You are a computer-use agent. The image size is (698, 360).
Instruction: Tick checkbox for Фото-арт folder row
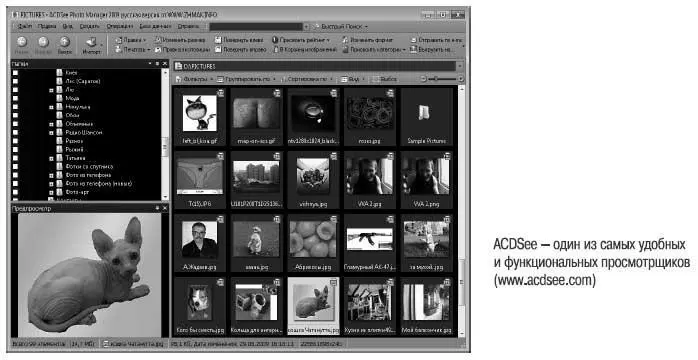click(15, 192)
